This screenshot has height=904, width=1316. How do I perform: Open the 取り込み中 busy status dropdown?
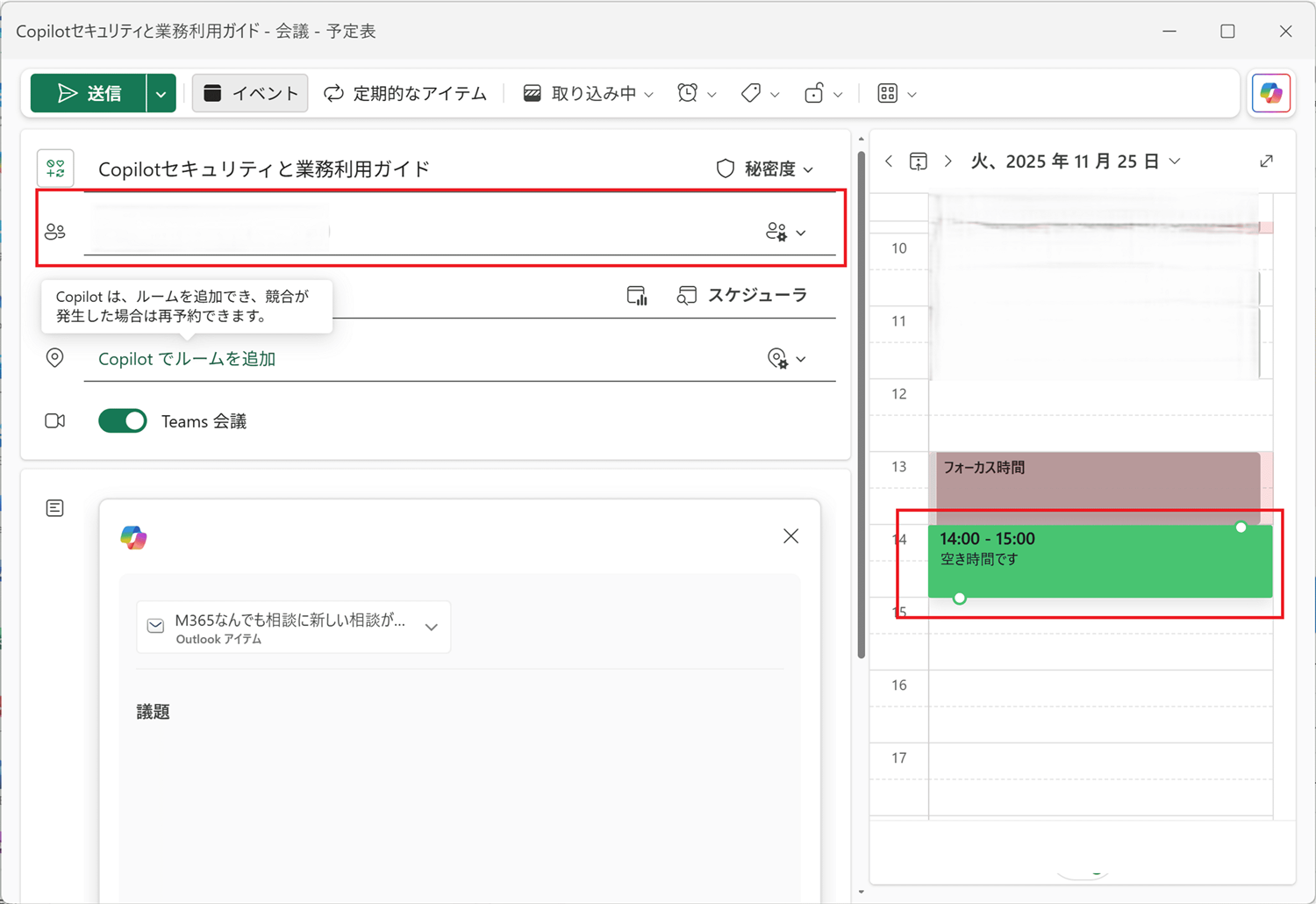[x=588, y=93]
